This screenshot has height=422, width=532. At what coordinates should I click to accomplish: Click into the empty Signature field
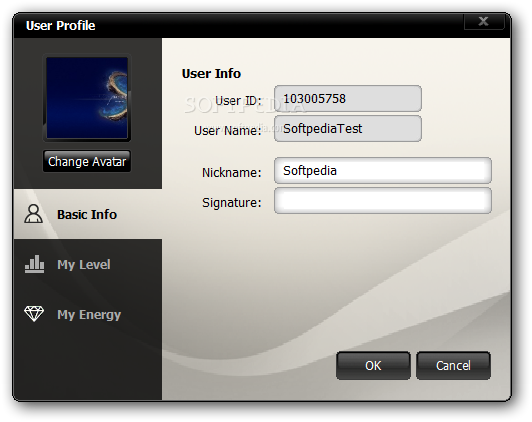point(383,201)
